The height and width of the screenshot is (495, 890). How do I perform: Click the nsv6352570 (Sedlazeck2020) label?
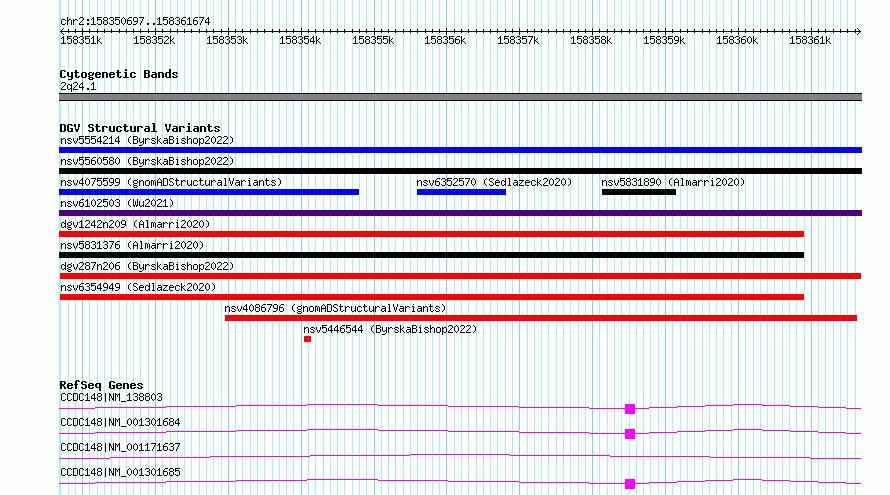pos(494,182)
